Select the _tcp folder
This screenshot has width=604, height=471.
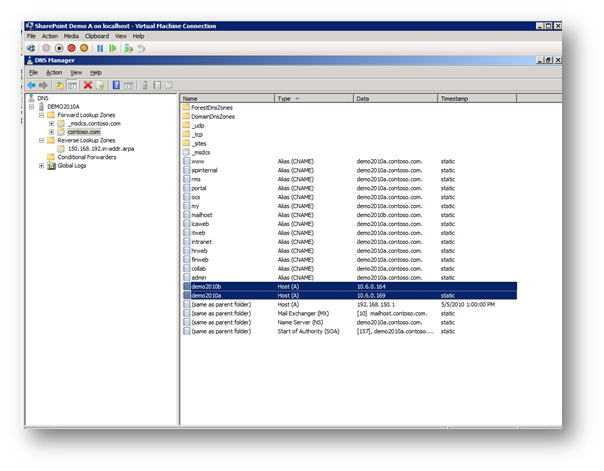pyautogui.click(x=197, y=134)
